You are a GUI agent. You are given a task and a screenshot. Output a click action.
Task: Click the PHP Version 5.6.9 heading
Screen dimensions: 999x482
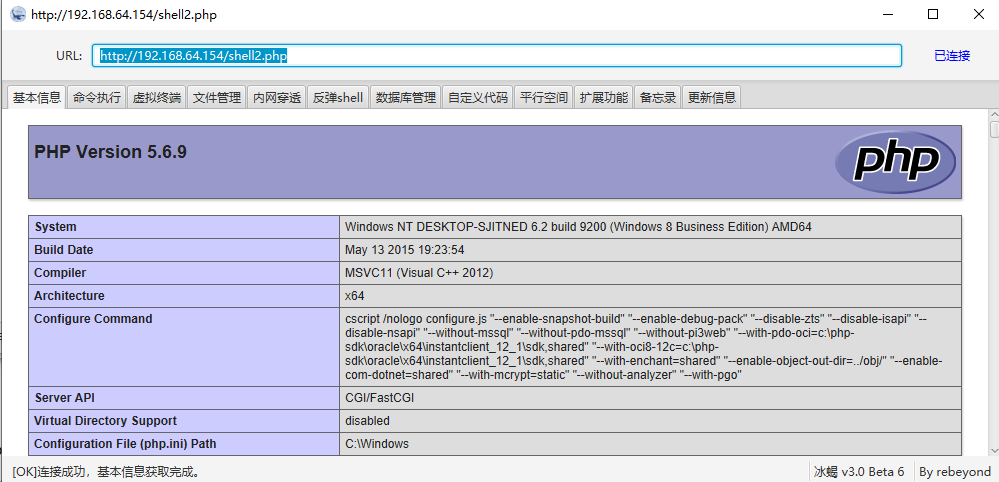(x=110, y=152)
